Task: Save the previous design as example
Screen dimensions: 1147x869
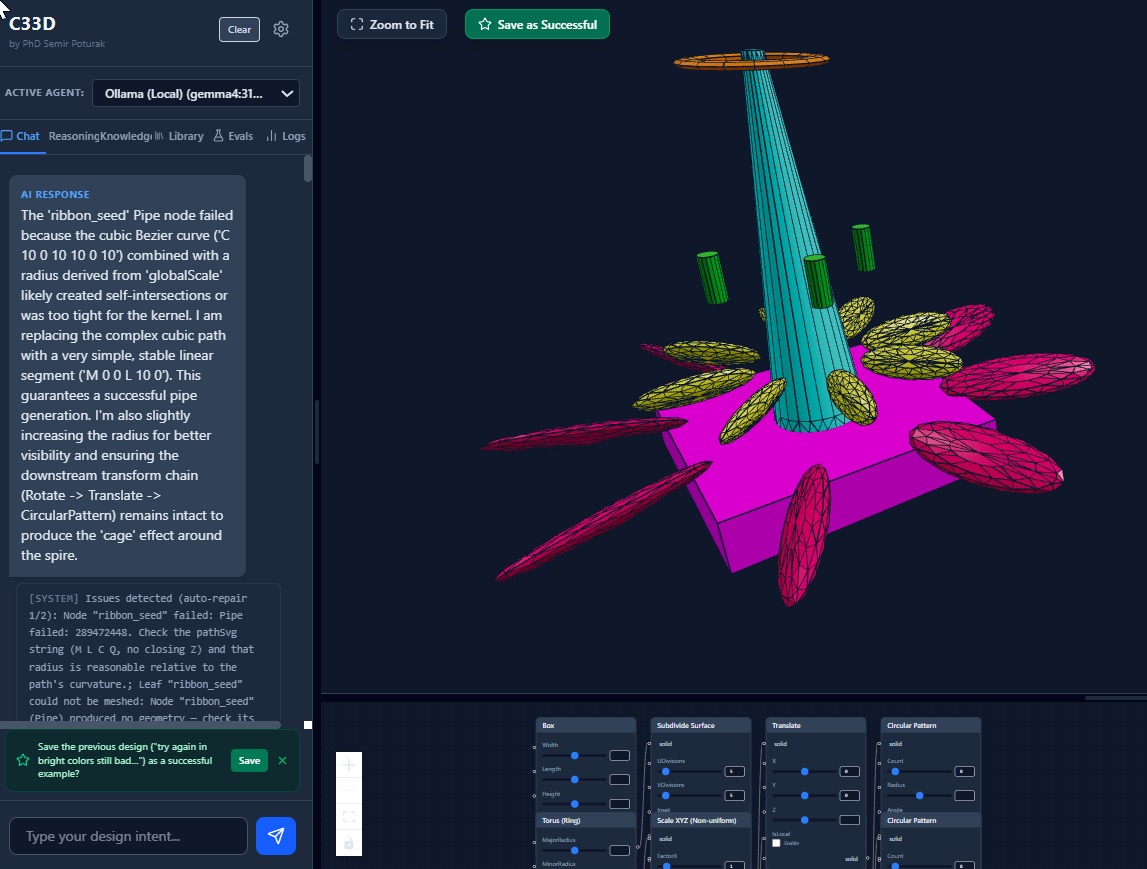Action: tap(249, 761)
